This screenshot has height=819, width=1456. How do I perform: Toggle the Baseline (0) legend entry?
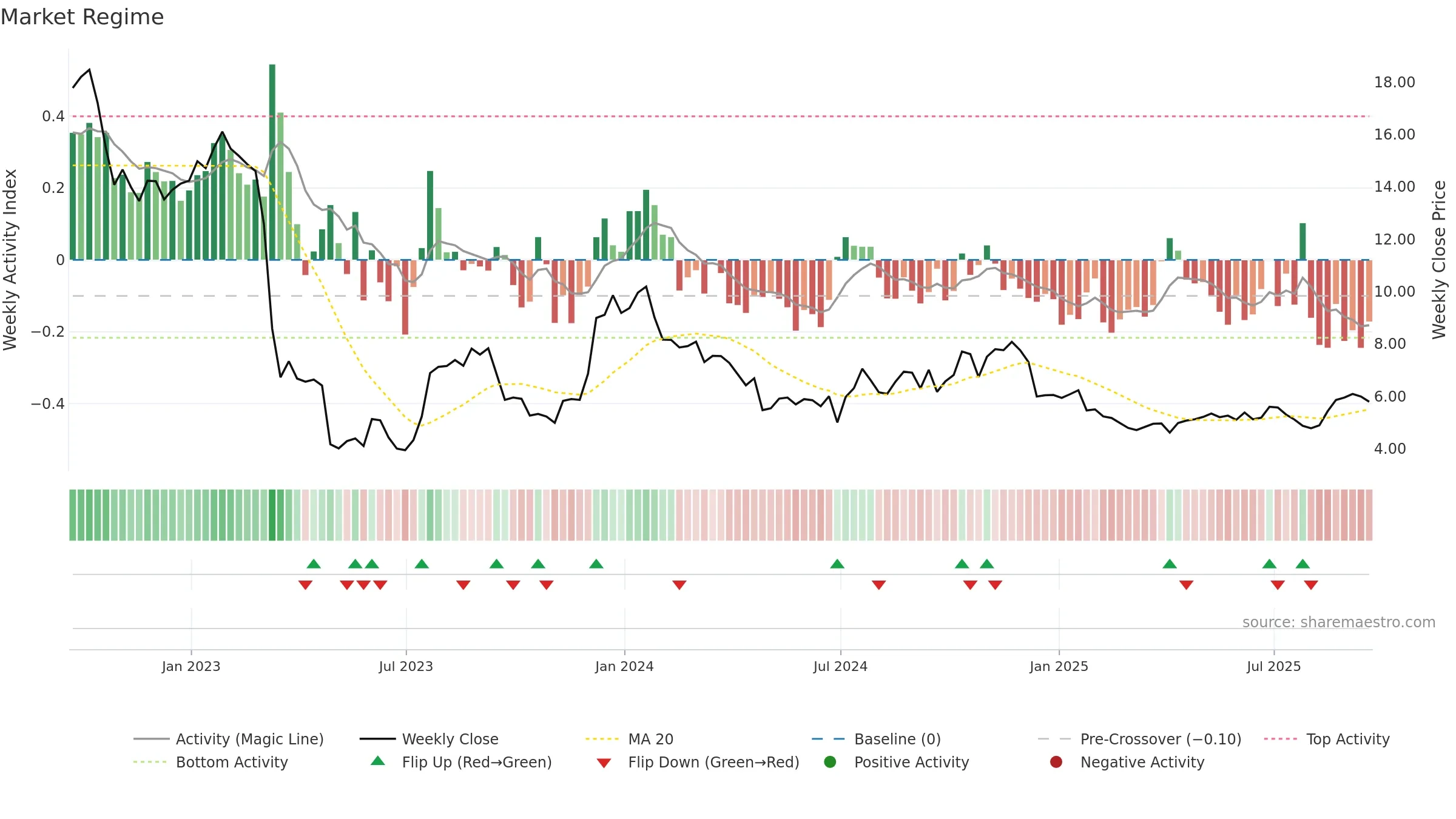[x=876, y=739]
